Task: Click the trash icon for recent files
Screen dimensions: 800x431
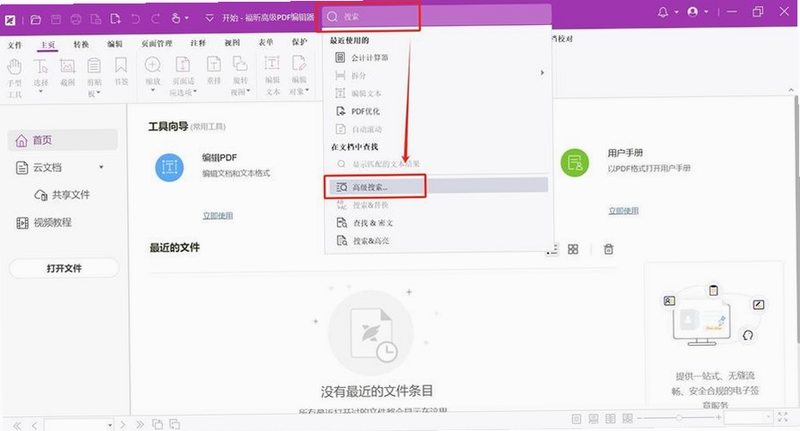Action: click(608, 249)
